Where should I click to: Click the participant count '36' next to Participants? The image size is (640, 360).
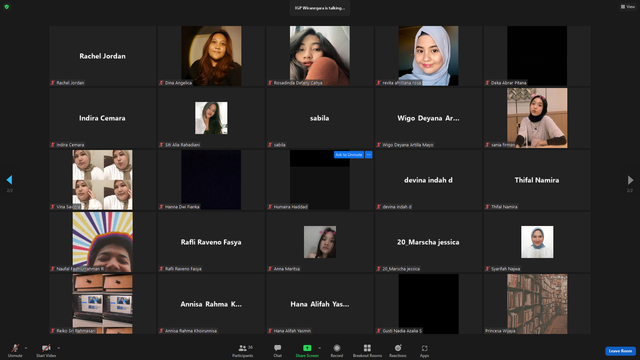click(250, 347)
